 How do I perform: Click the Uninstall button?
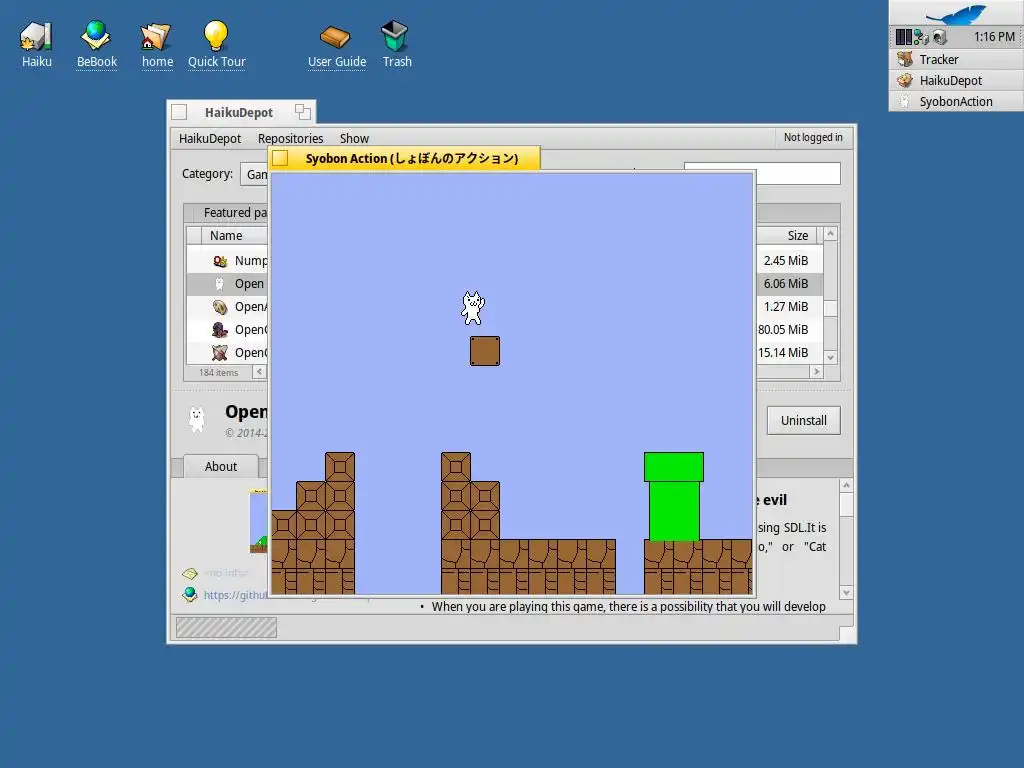[803, 421]
